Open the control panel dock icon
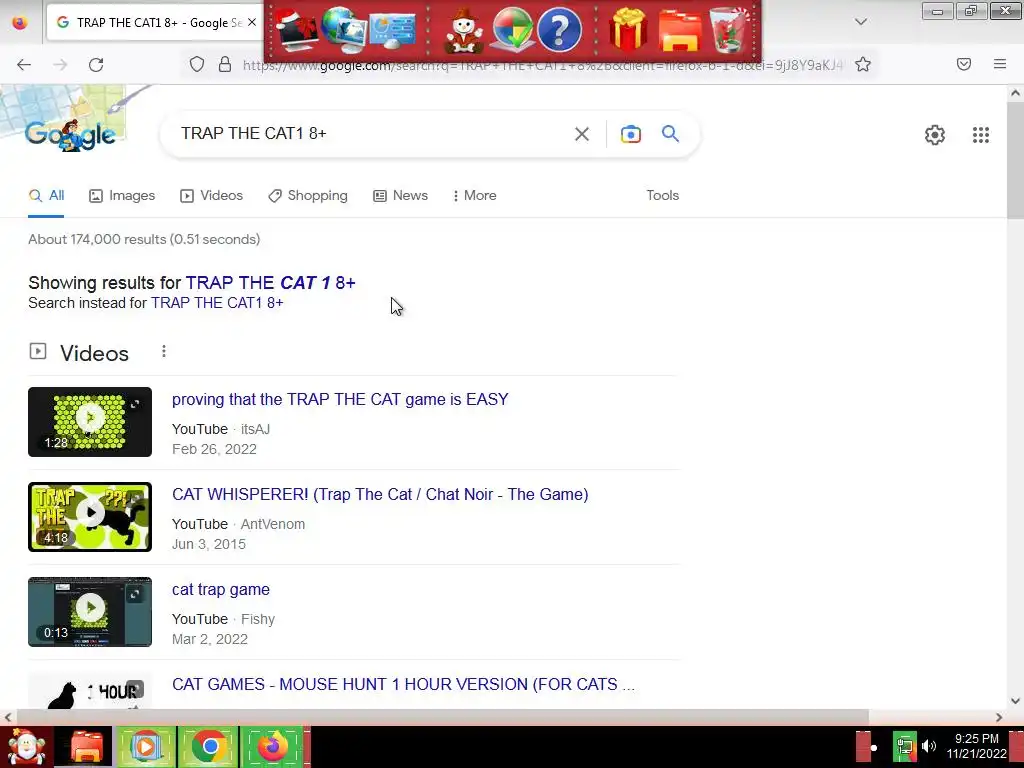This screenshot has width=1024, height=768. 391,29
